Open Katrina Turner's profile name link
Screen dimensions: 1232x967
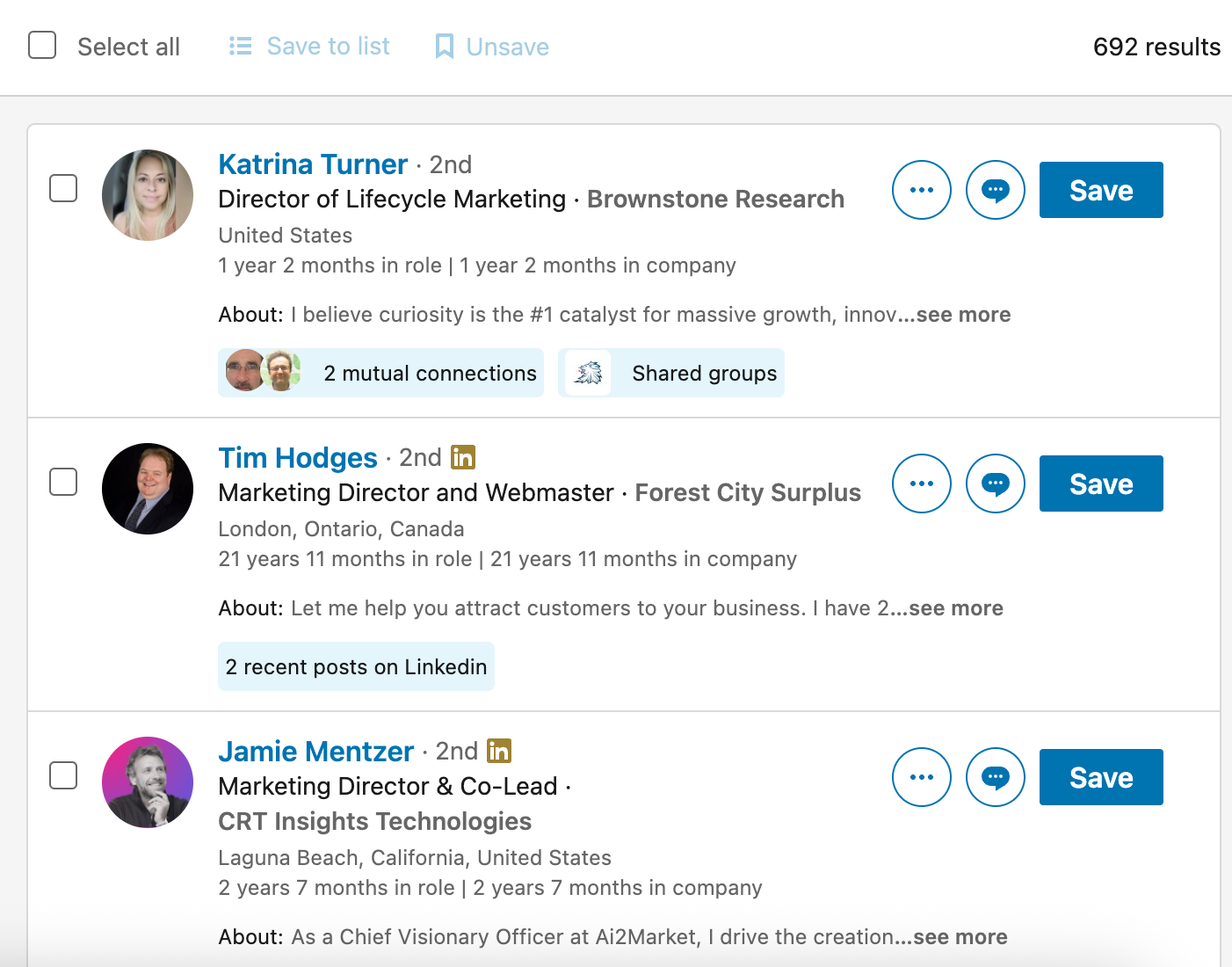coord(313,164)
